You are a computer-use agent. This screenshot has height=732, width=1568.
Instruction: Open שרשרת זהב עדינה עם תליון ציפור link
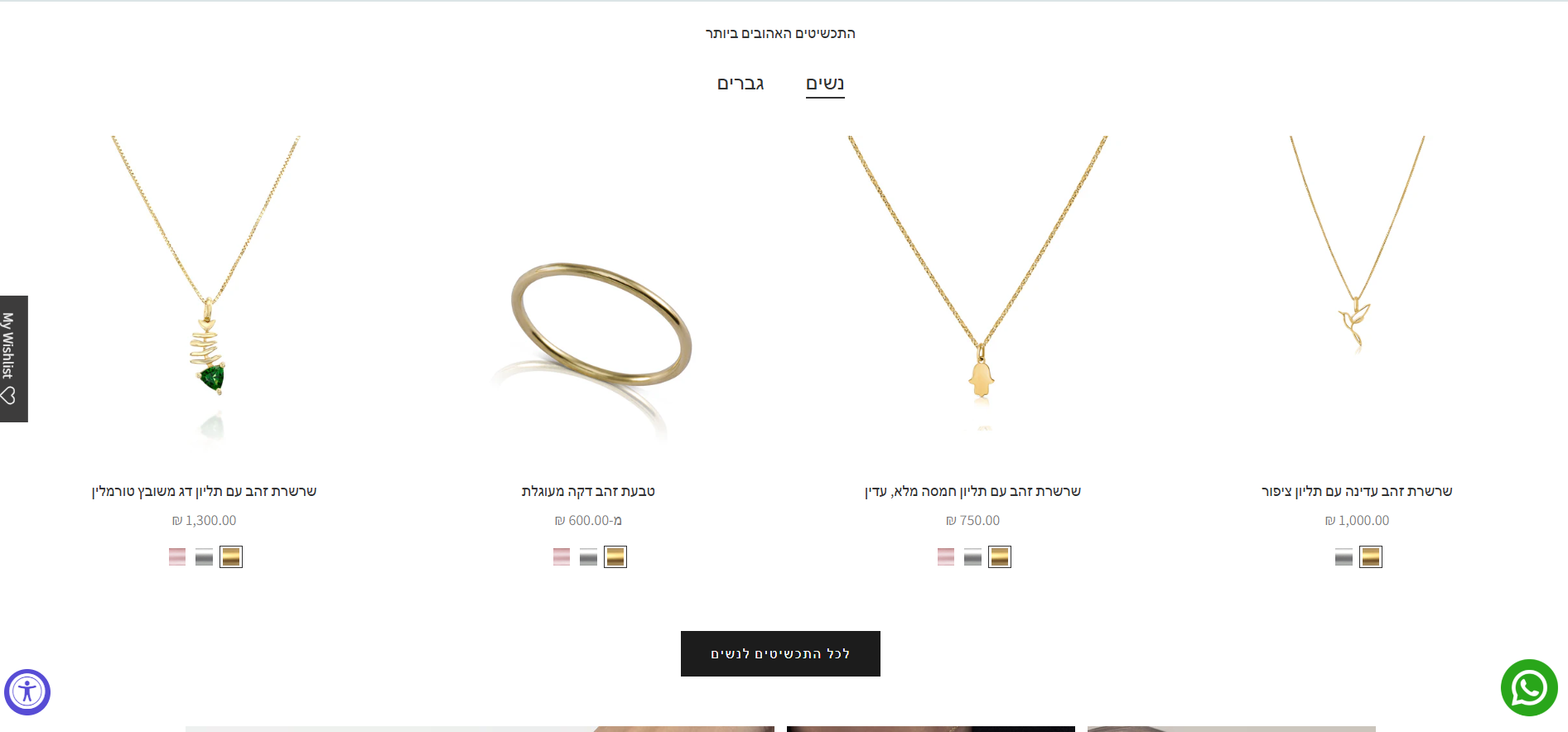[1357, 491]
